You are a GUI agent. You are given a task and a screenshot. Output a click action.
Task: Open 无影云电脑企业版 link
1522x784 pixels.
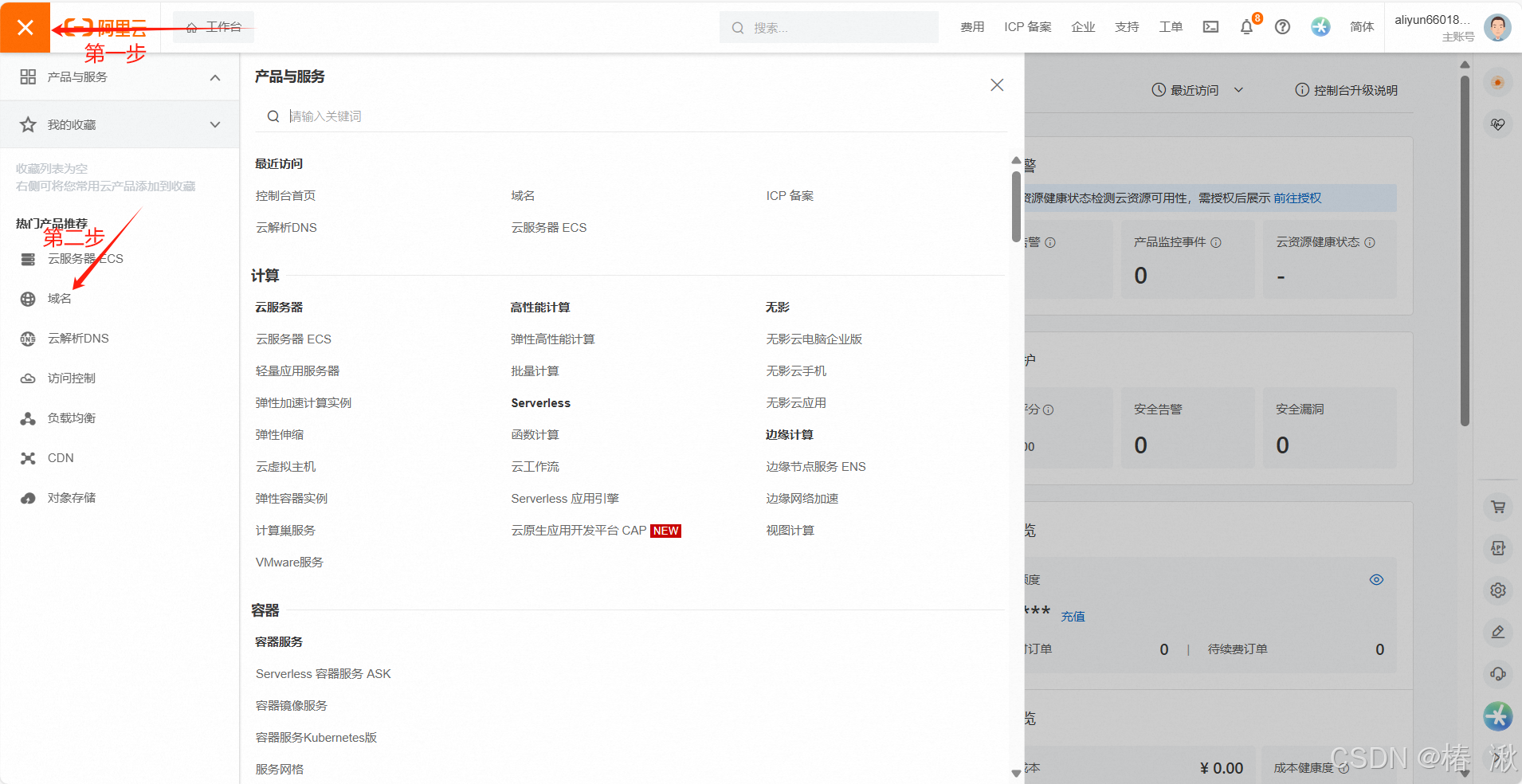click(x=814, y=339)
